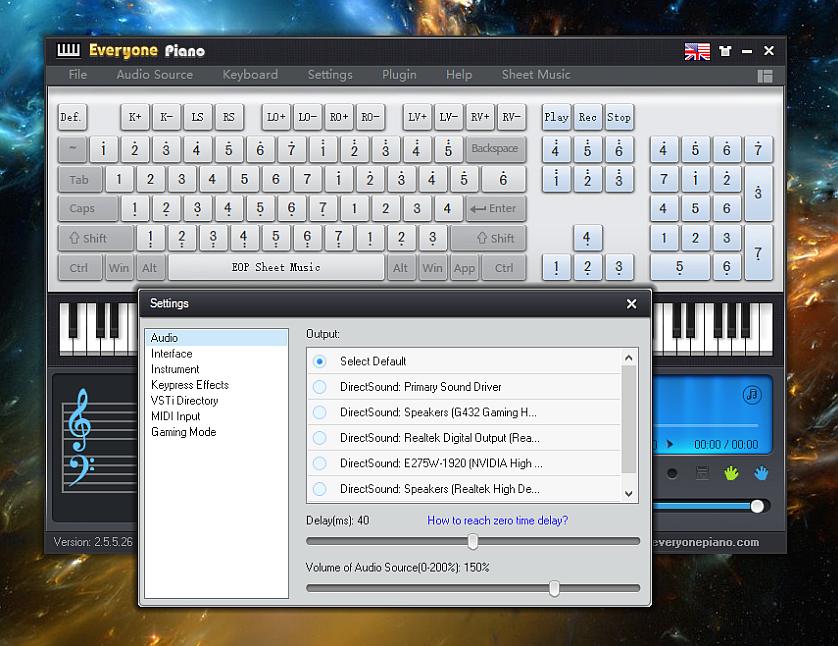This screenshot has height=646, width=838.
Task: Click the Caps key on virtual keyboard
Action: point(88,208)
